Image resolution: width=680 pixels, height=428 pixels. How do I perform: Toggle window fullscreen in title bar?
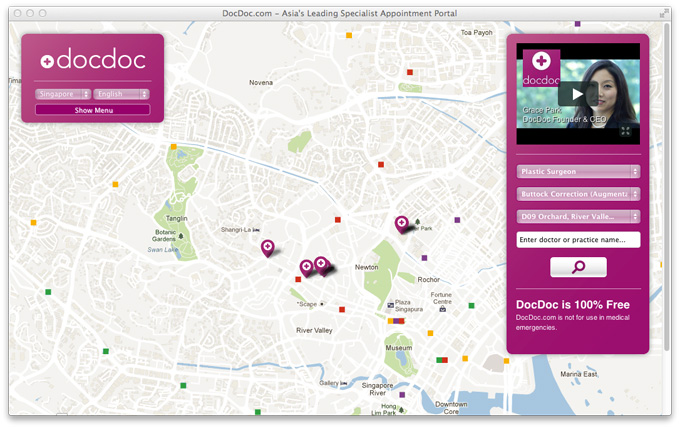tap(663, 13)
